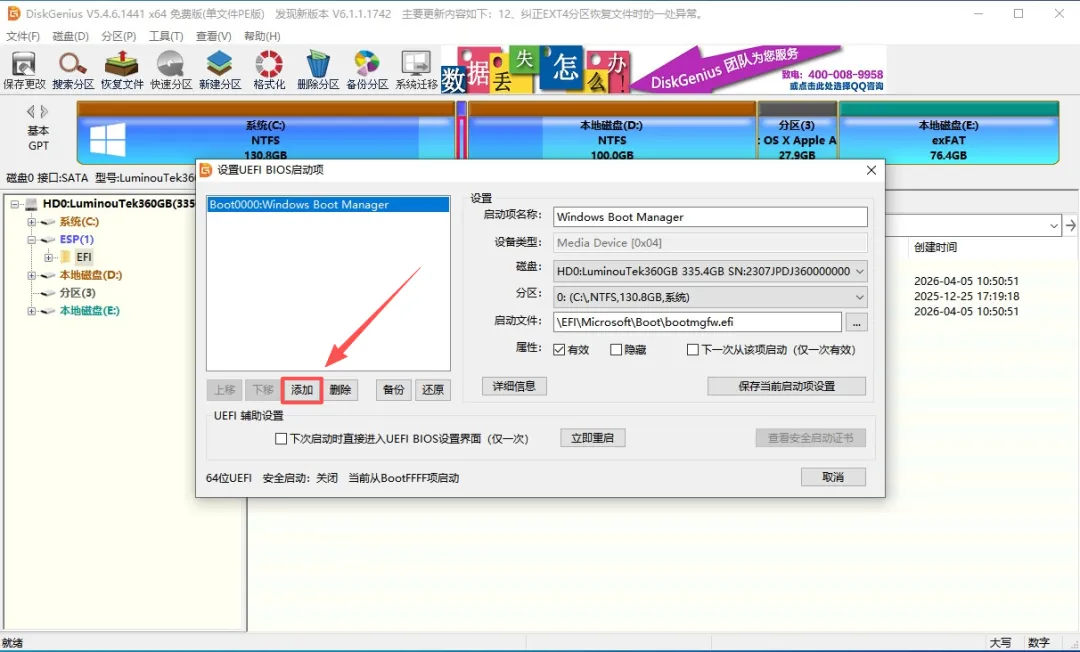Toggle the 隐藏 (hidden) checkbox
Image resolution: width=1080 pixels, height=652 pixels.
616,350
